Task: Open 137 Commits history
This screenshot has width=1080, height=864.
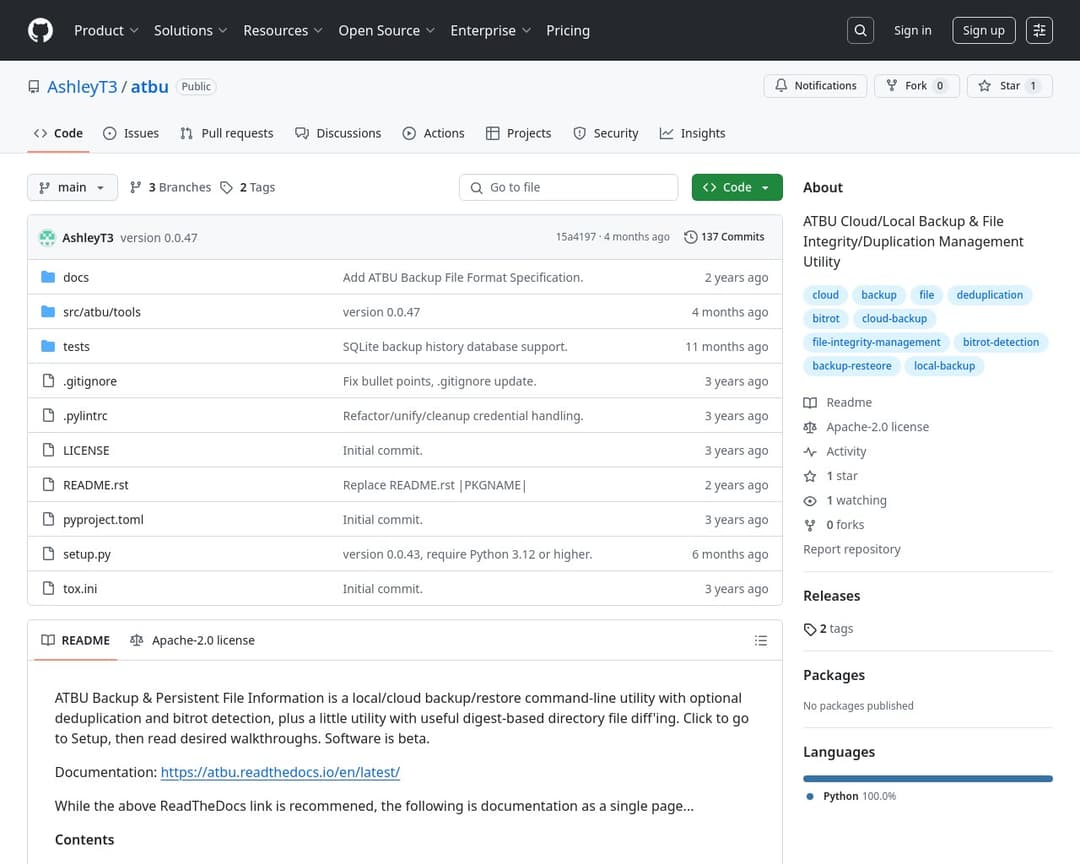Action: pos(724,237)
